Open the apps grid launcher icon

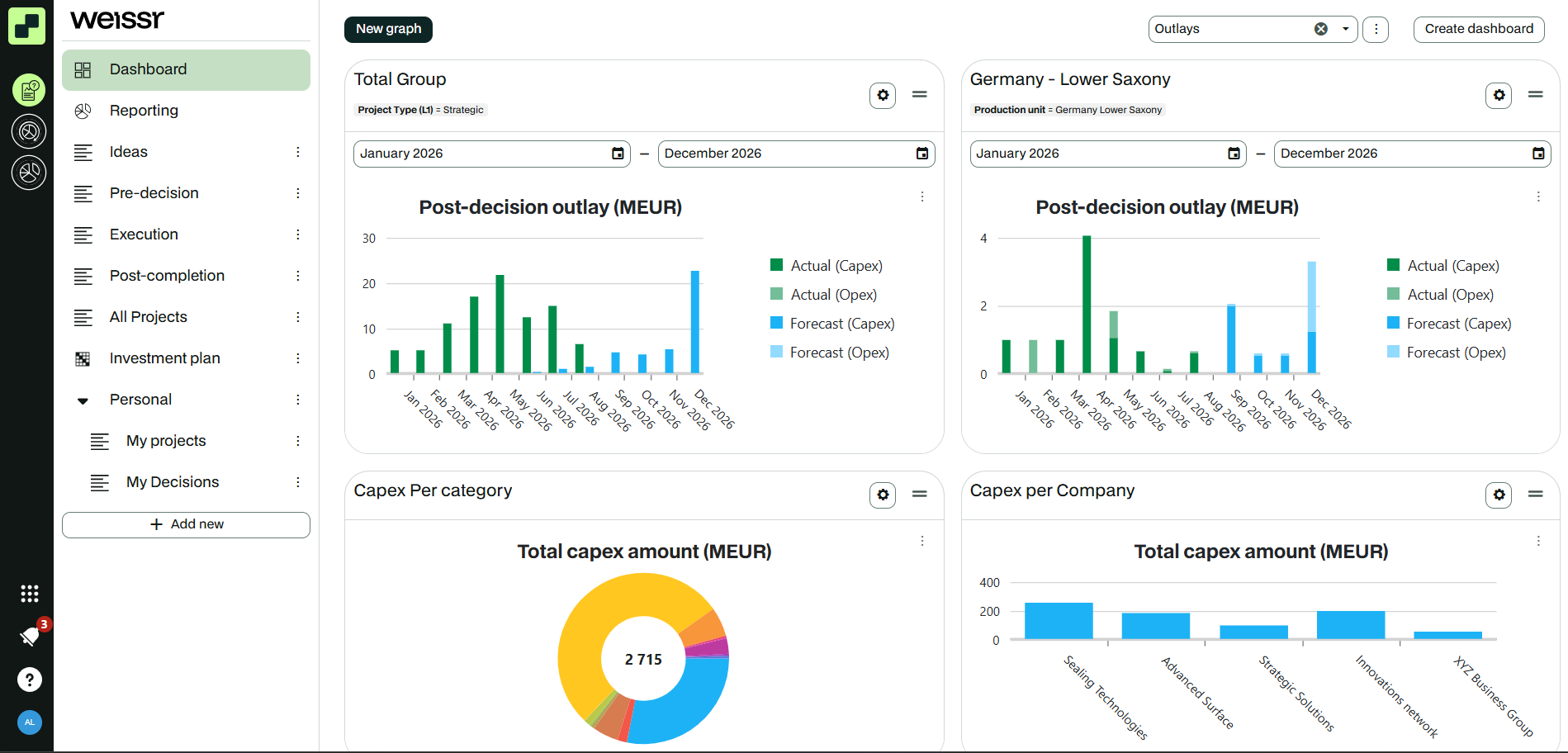click(30, 594)
